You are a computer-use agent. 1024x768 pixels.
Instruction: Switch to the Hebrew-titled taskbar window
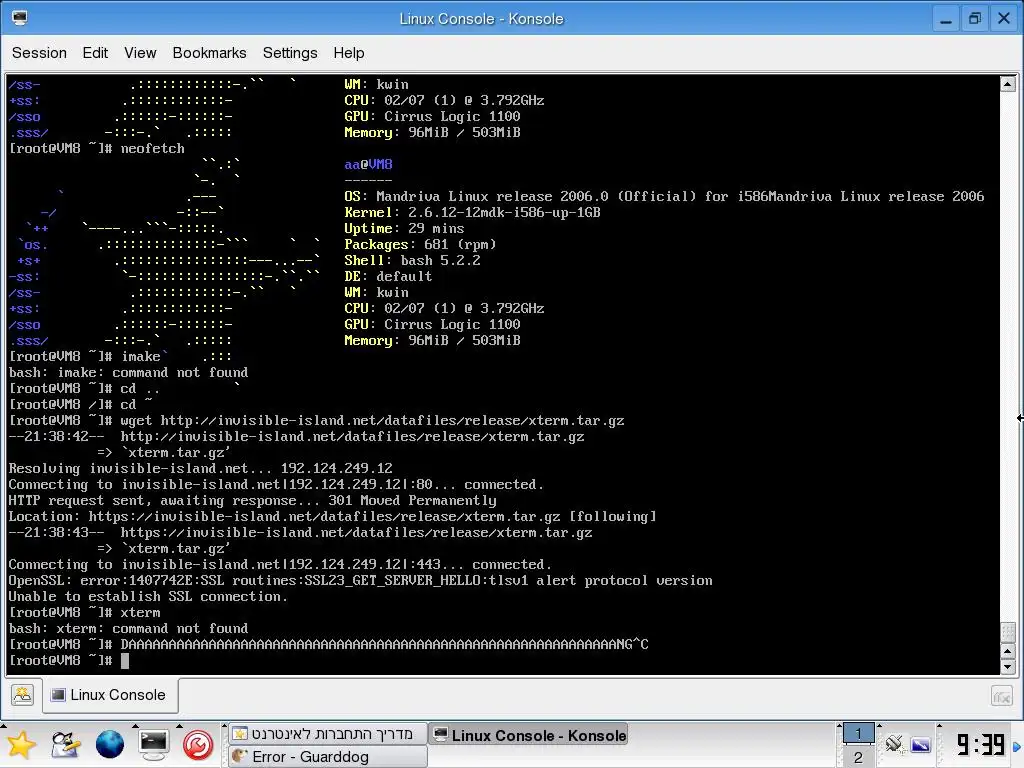pyautogui.click(x=328, y=734)
